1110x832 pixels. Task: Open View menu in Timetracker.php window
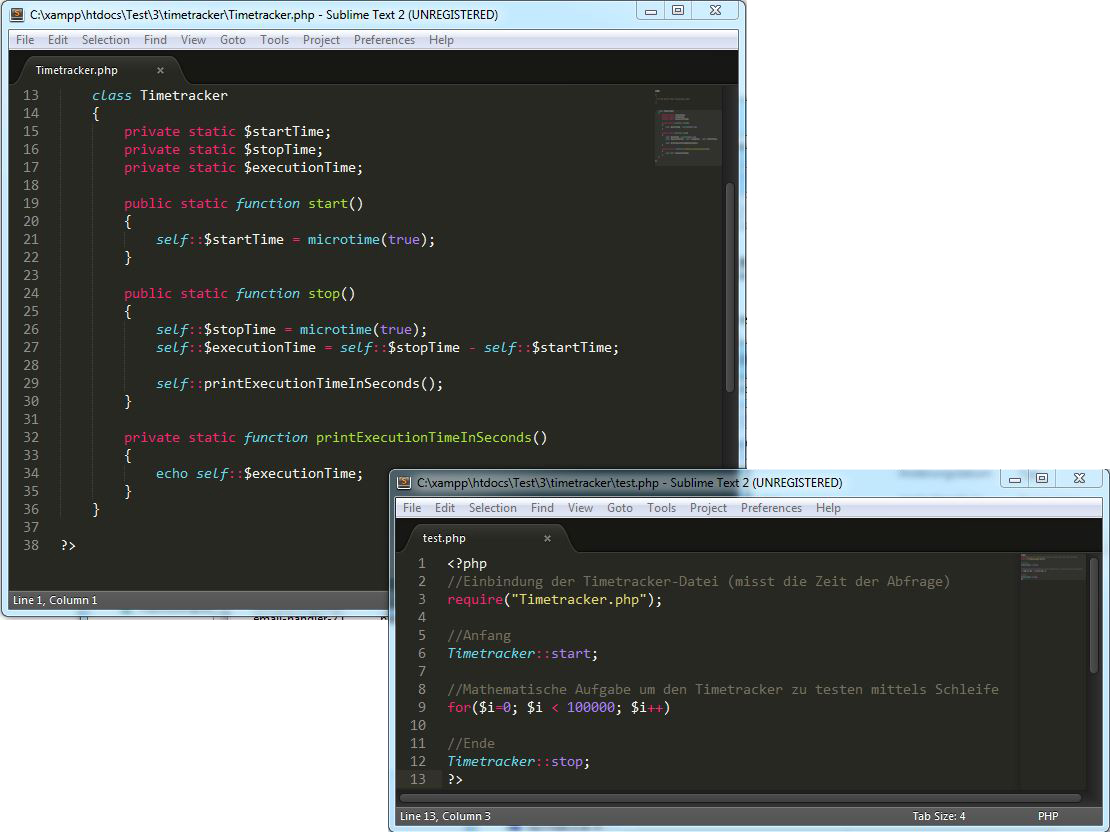coord(193,40)
